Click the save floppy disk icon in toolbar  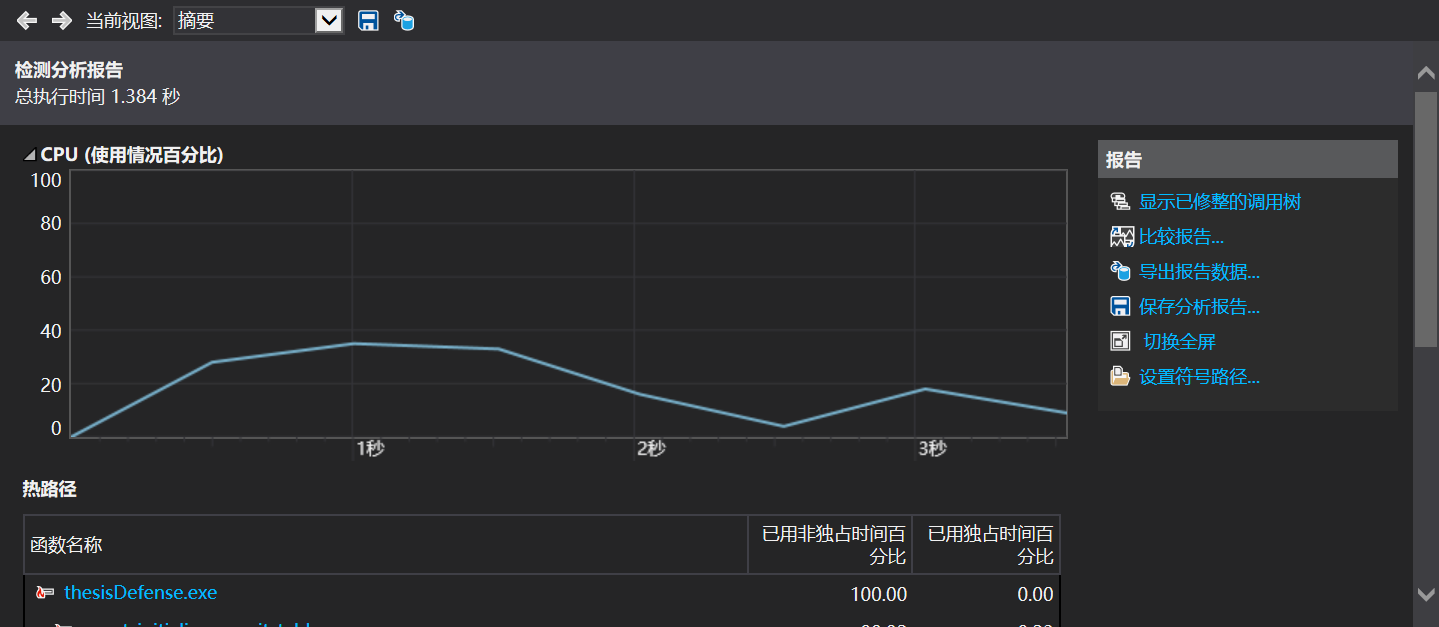tap(368, 20)
